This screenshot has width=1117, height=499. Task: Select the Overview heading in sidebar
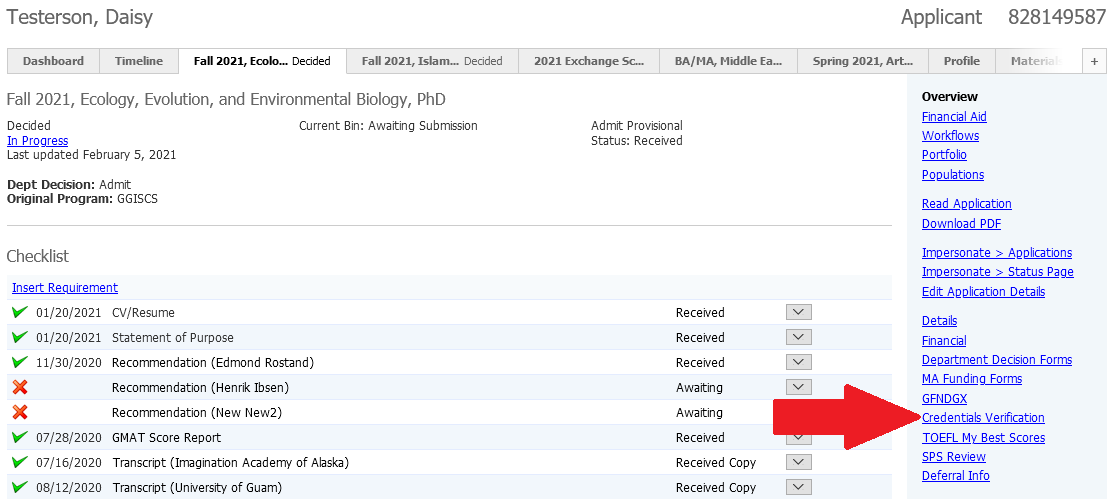point(950,96)
